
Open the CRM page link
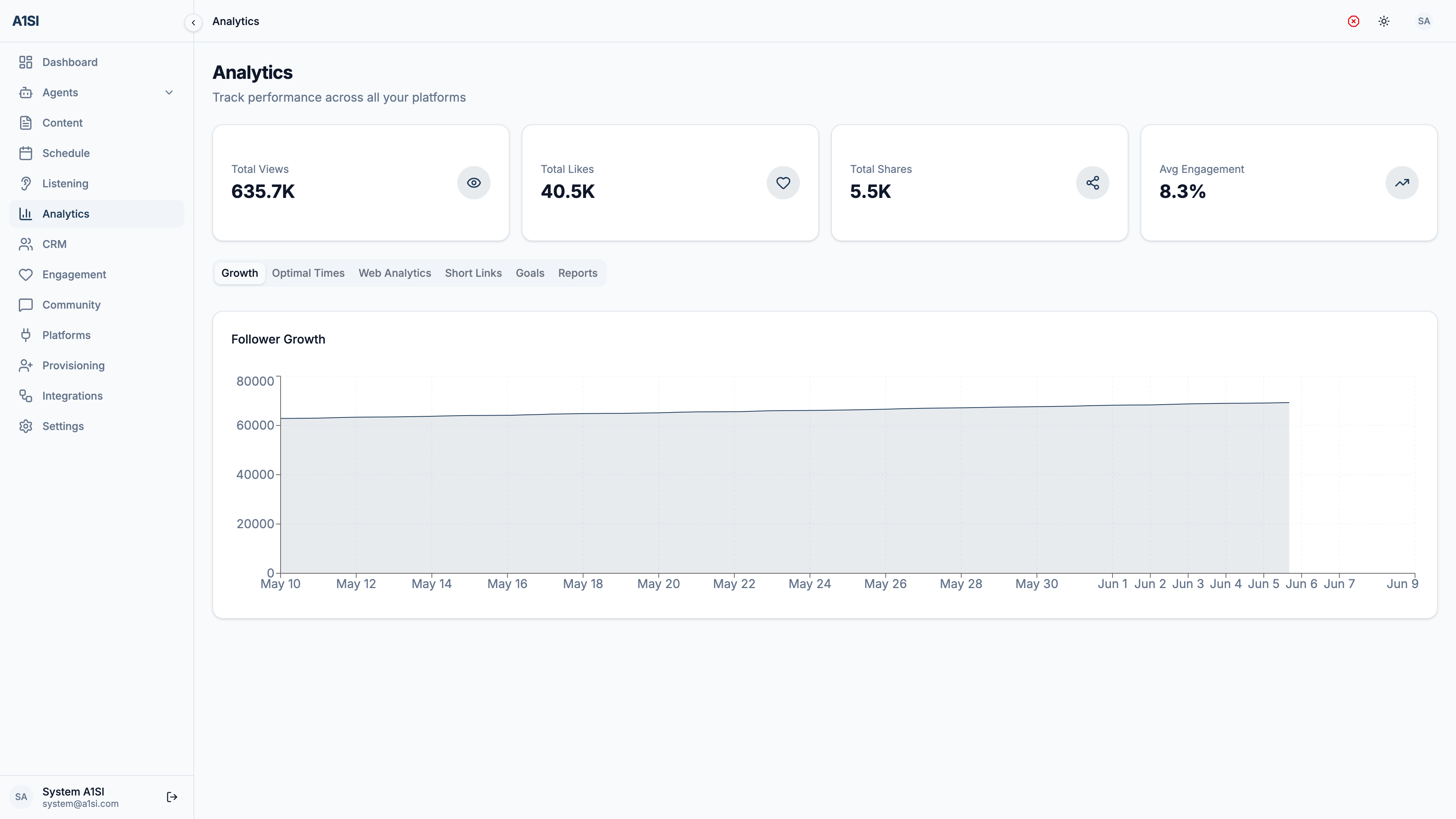coord(97,244)
